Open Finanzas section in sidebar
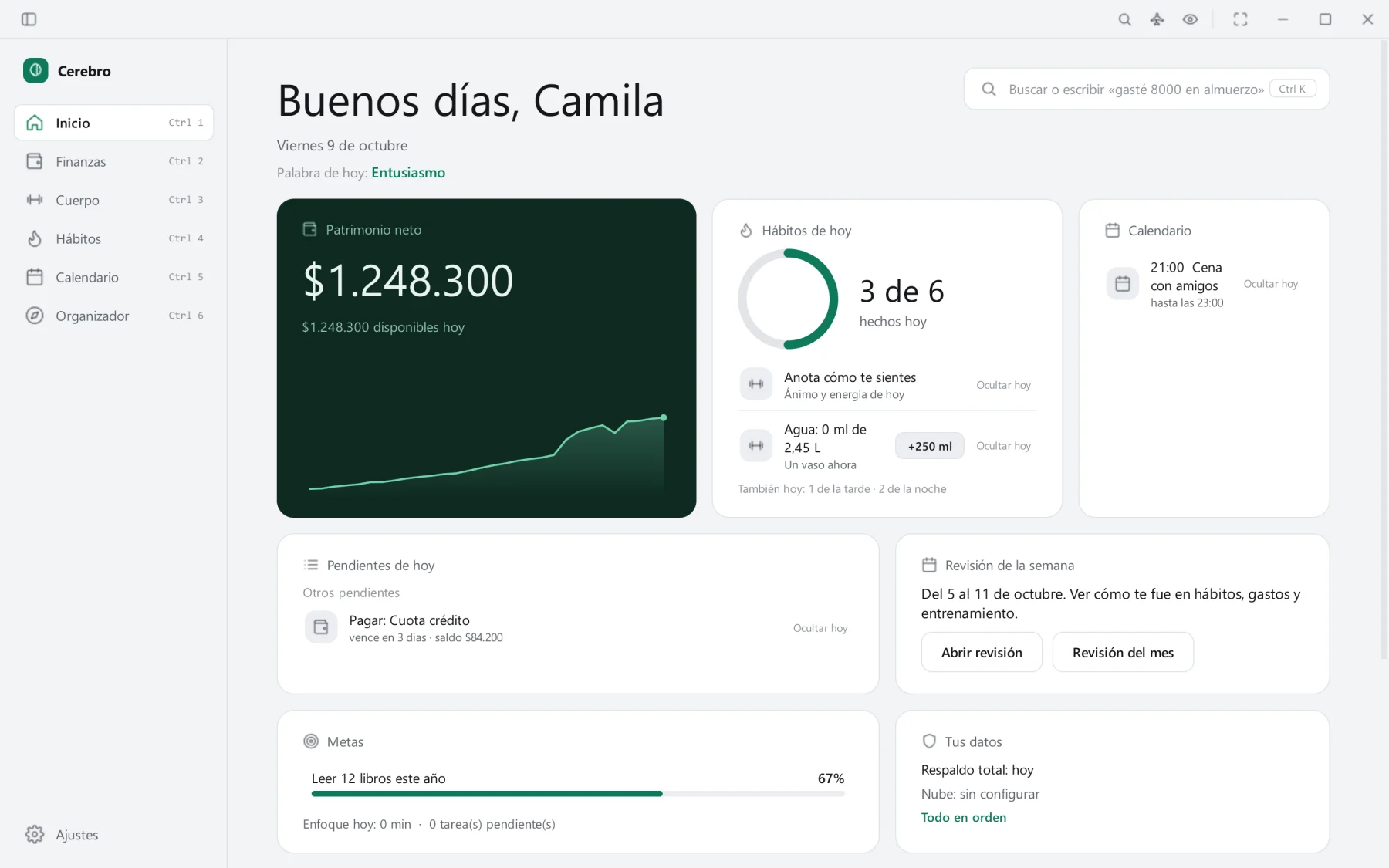Image resolution: width=1389 pixels, height=868 pixels. coord(113,161)
